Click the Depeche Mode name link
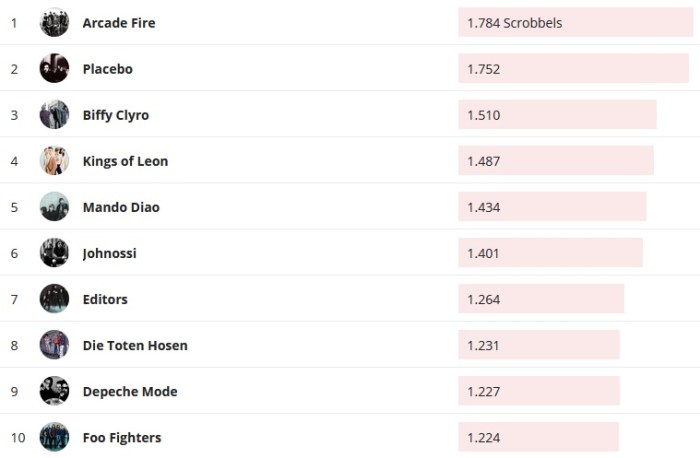700x458 pixels. coord(130,391)
